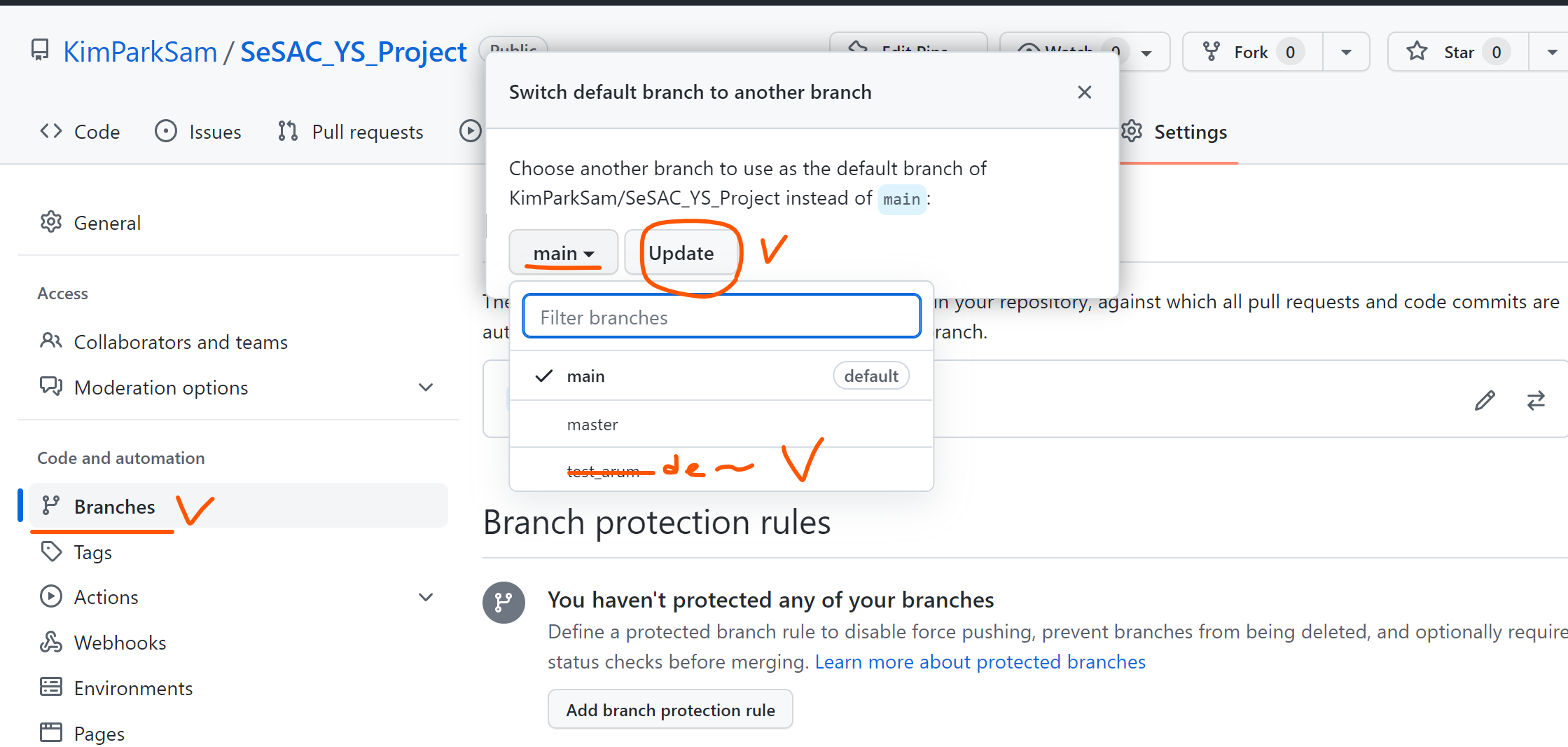Open Collaborators and teams settings
Viewport: 1568px width, 747px height.
[x=238, y=342]
